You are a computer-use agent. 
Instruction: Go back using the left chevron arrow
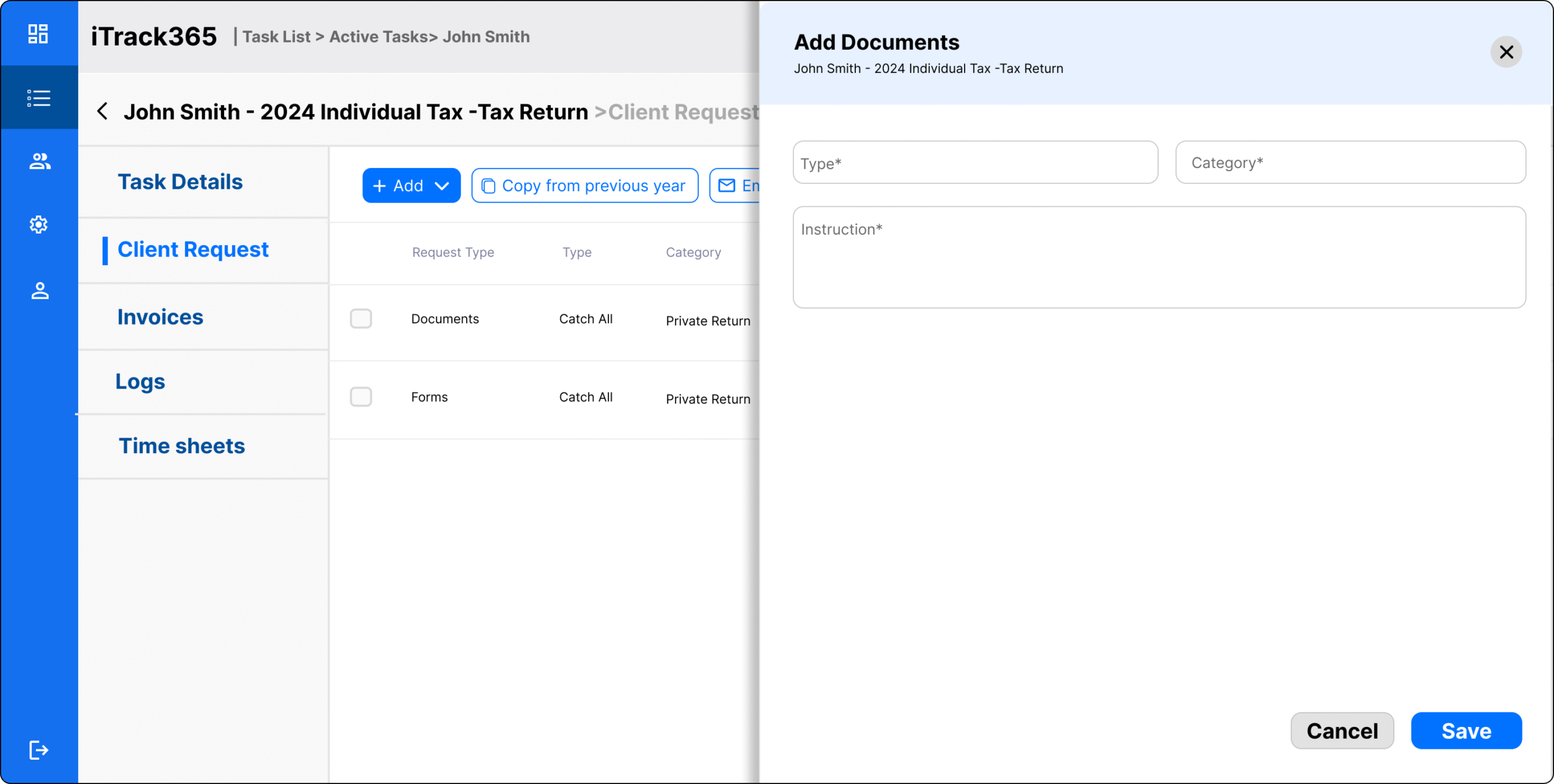coord(103,112)
